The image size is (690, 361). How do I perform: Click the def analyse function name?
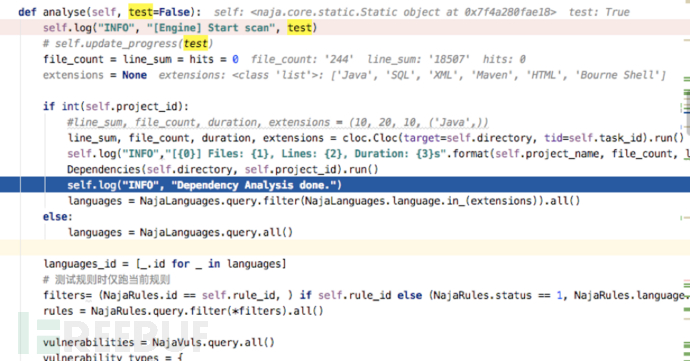point(64,12)
